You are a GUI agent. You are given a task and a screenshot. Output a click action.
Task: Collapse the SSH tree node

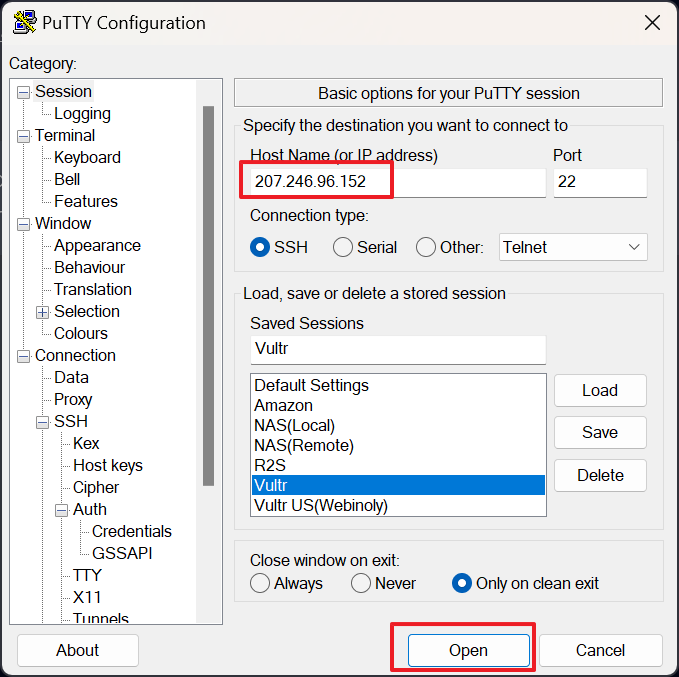pyautogui.click(x=43, y=422)
